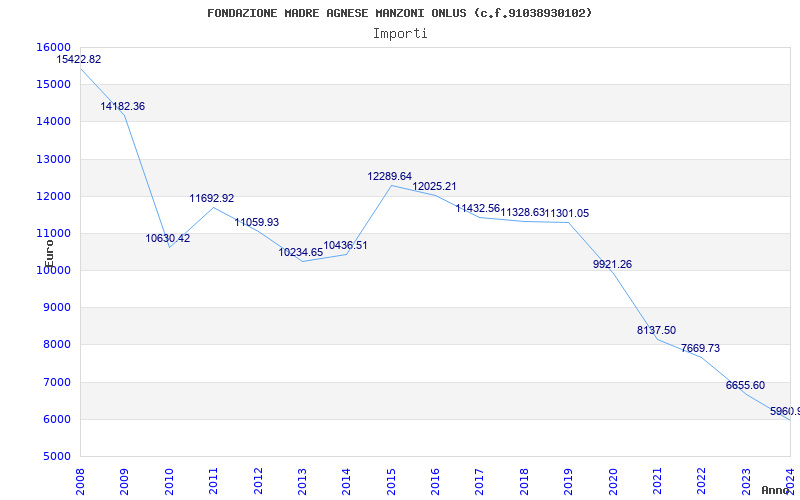Image resolution: width=800 pixels, height=500 pixels.
Task: Click the data label 10630.42
Action: [167, 238]
